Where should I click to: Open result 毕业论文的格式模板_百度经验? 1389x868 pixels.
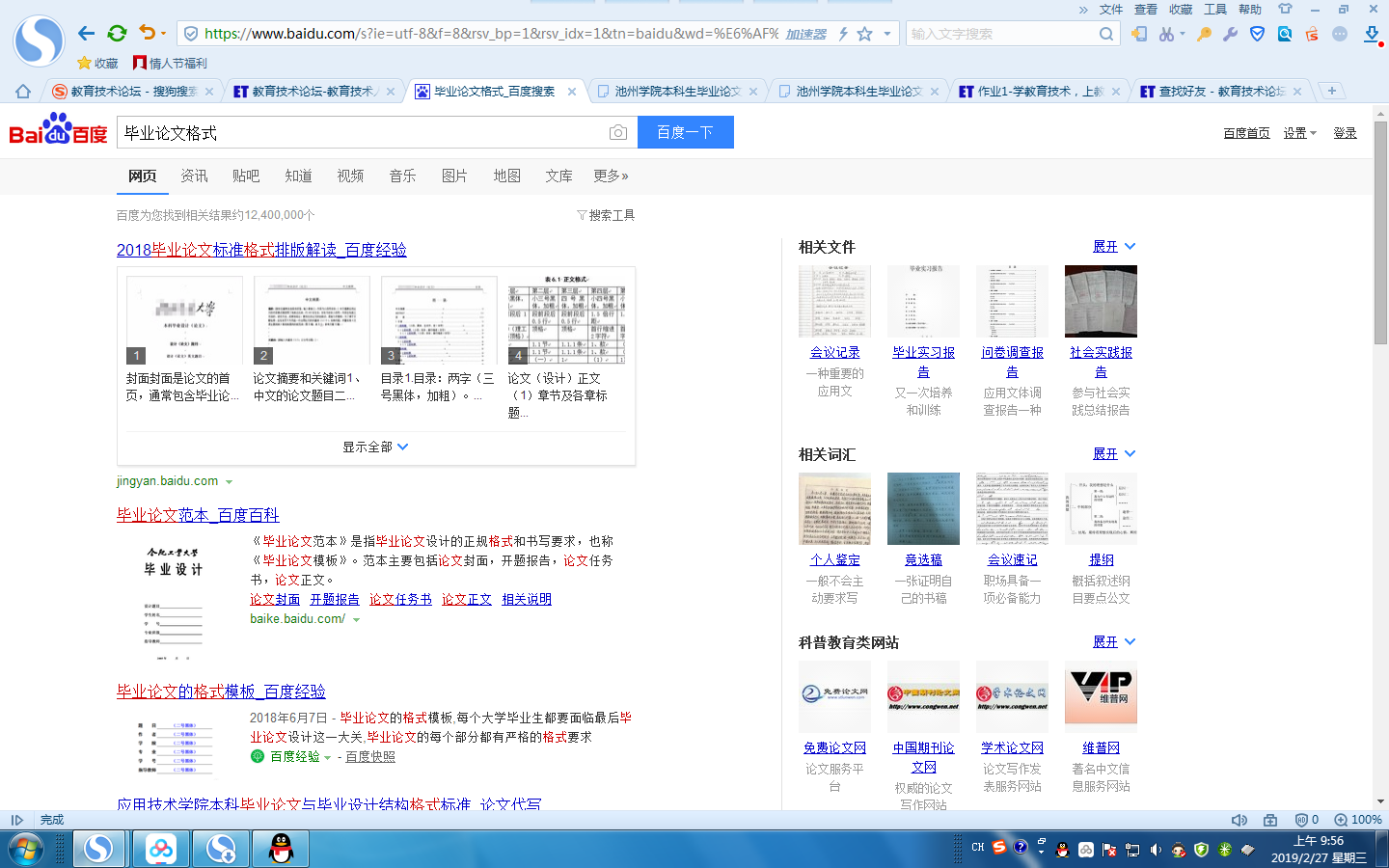tap(221, 692)
